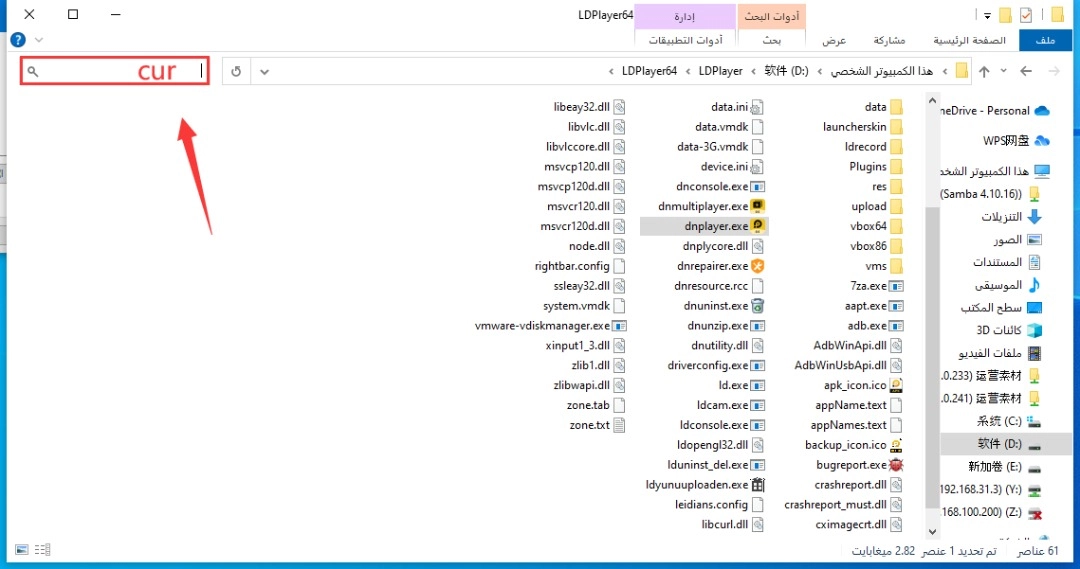
Task: Open recent locations dropdown near back arrow
Action: 1004,71
